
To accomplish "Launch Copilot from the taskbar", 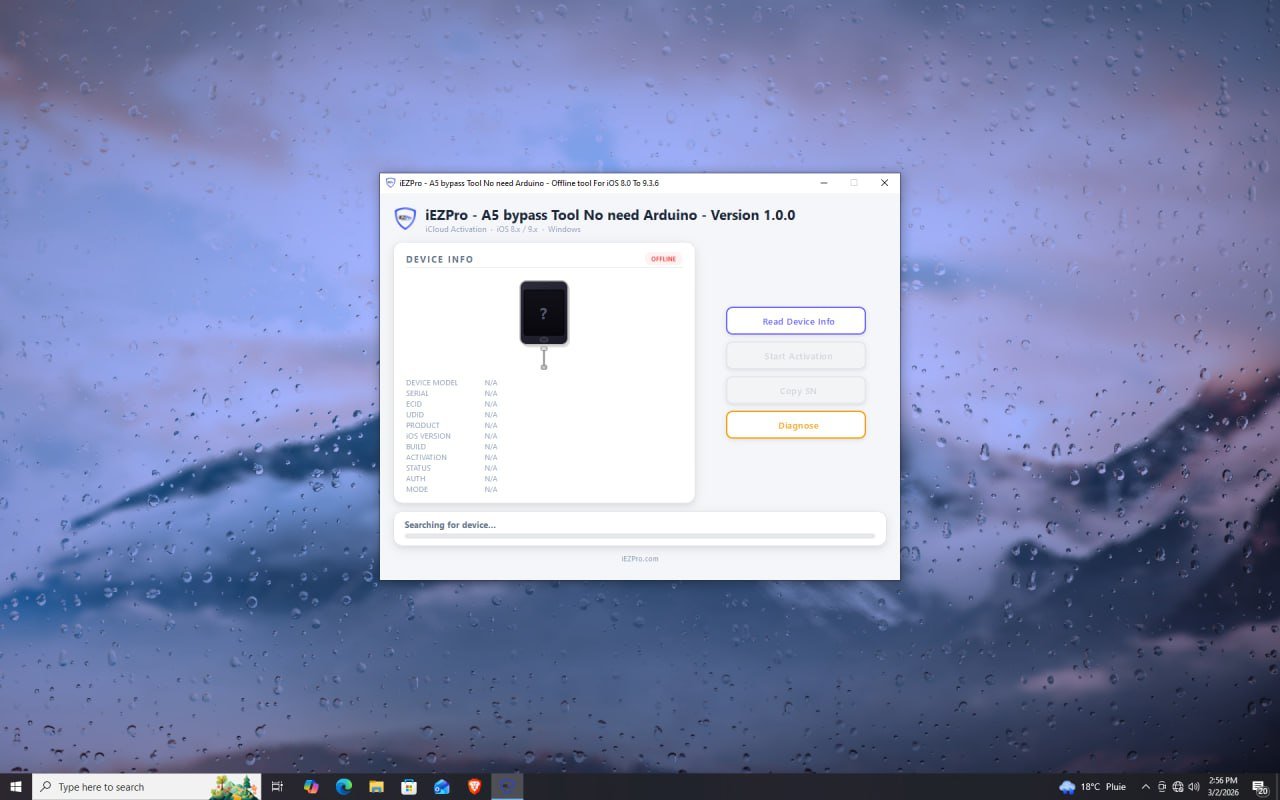I will tap(311, 786).
